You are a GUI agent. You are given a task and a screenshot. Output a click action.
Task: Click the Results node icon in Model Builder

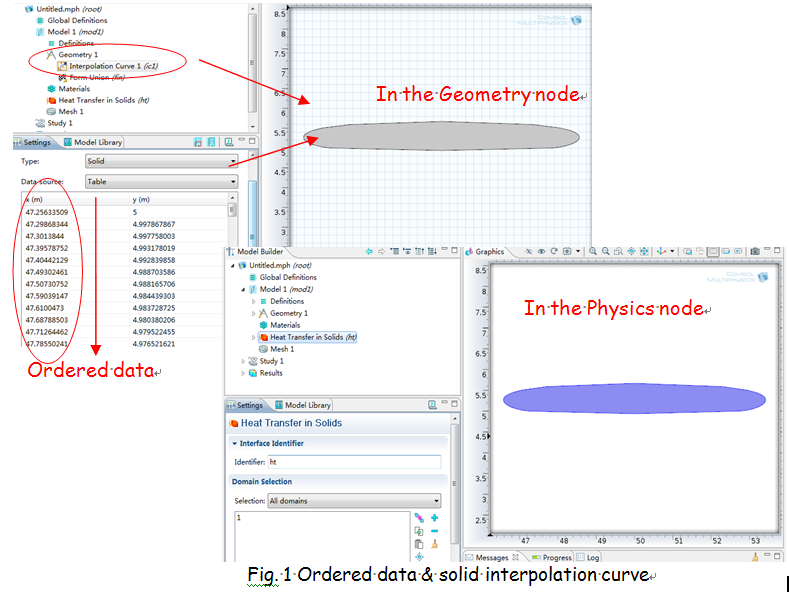pyautogui.click(x=252, y=373)
